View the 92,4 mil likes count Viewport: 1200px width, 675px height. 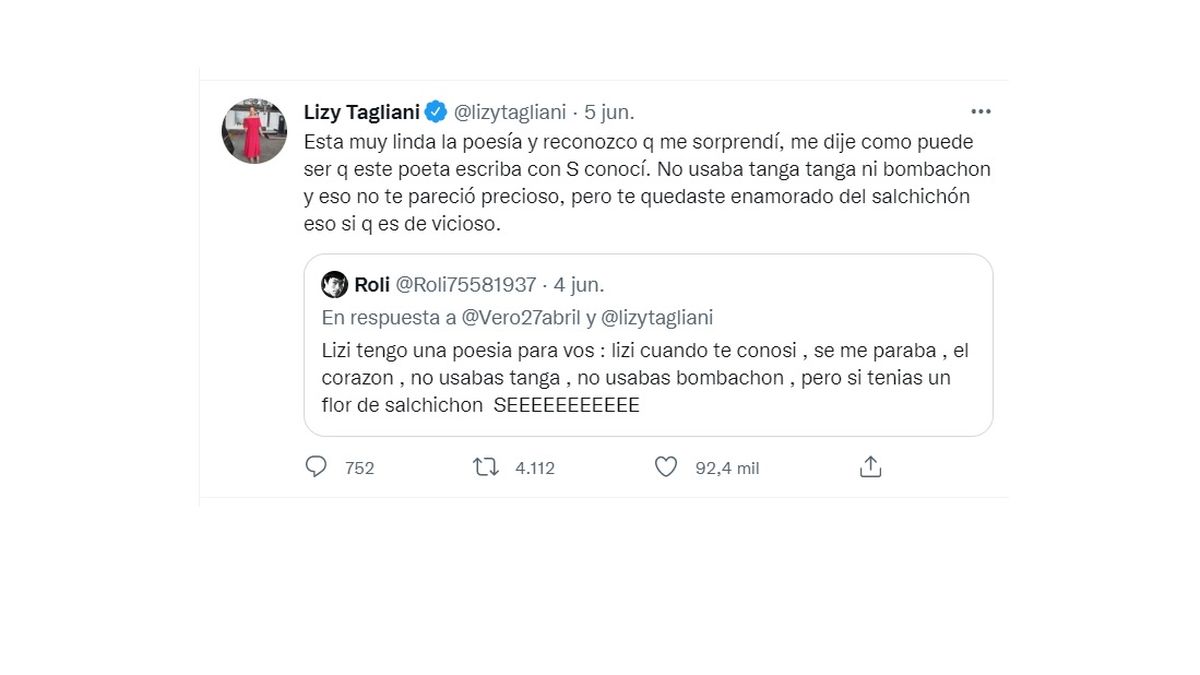(x=727, y=468)
